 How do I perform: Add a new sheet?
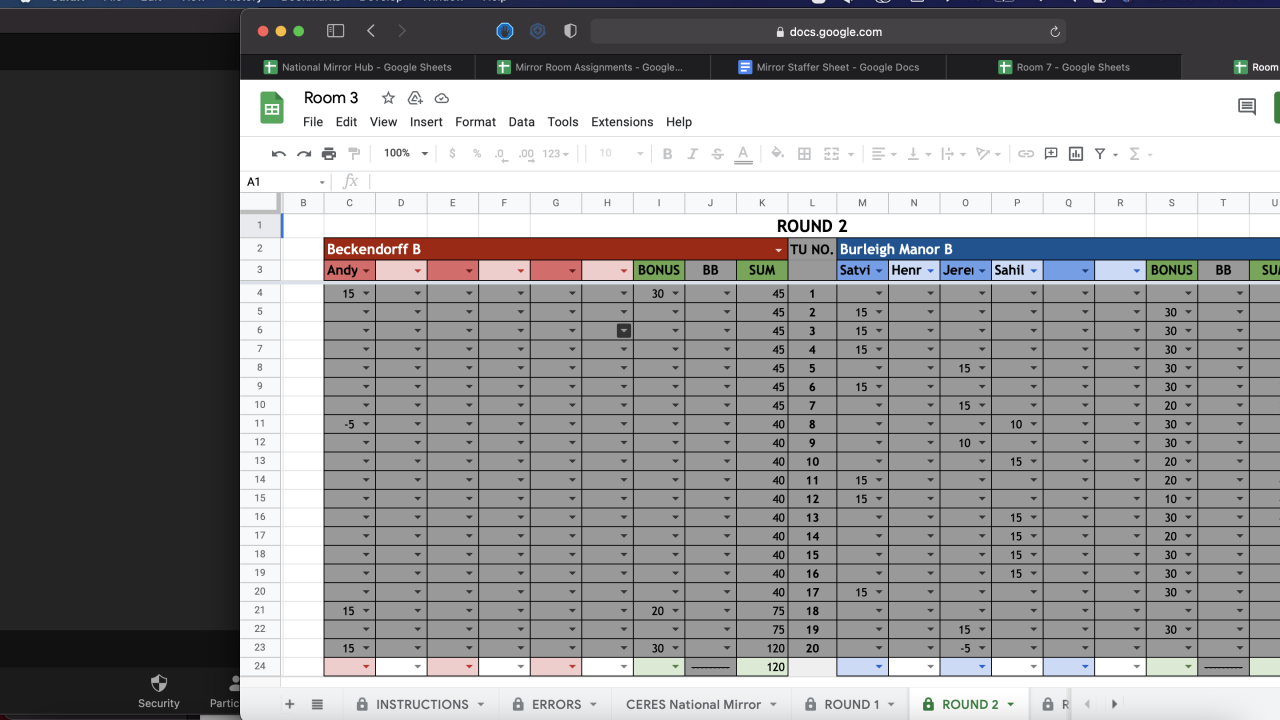(290, 704)
